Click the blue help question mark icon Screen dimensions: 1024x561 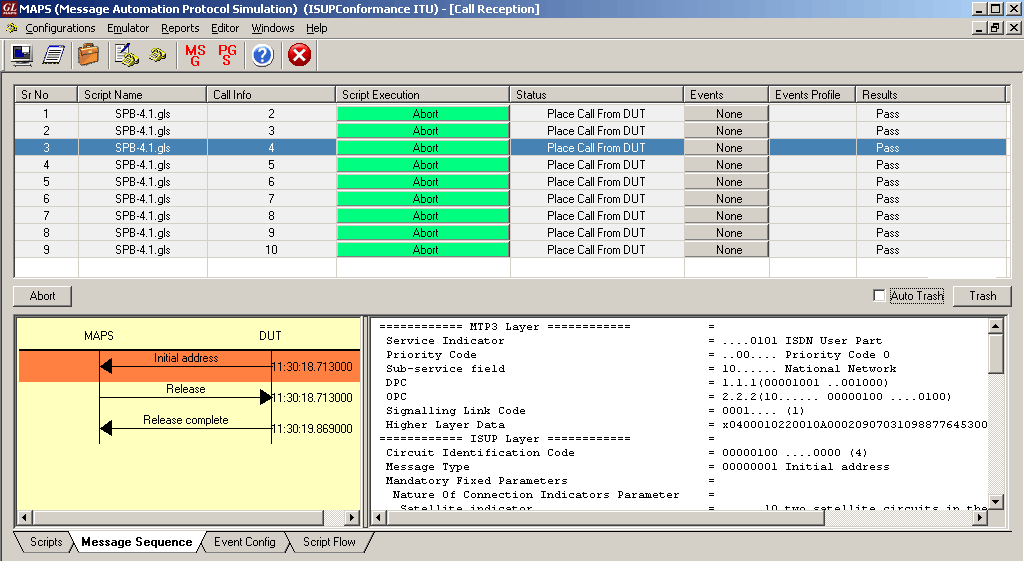263,55
